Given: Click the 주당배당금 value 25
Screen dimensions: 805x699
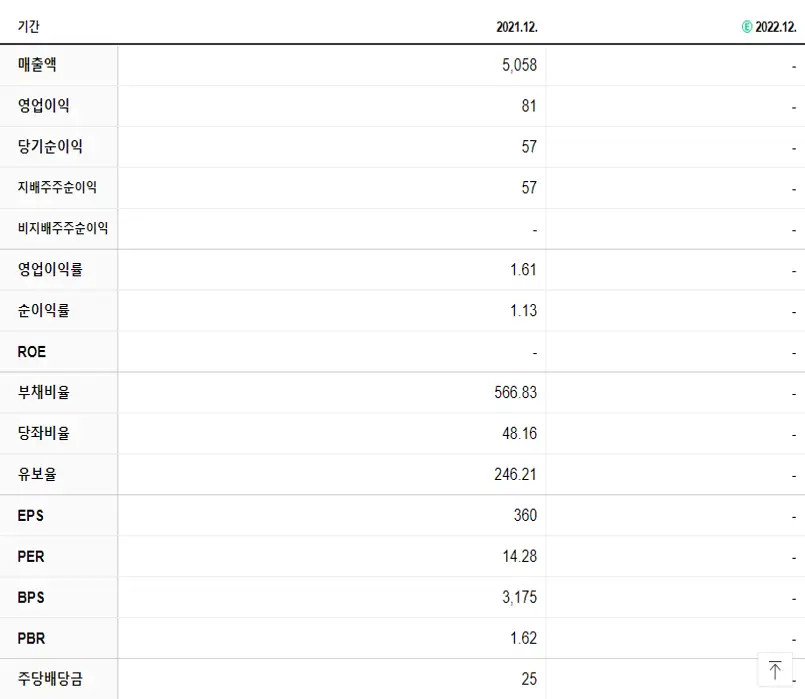Looking at the screenshot, I should coord(528,678).
